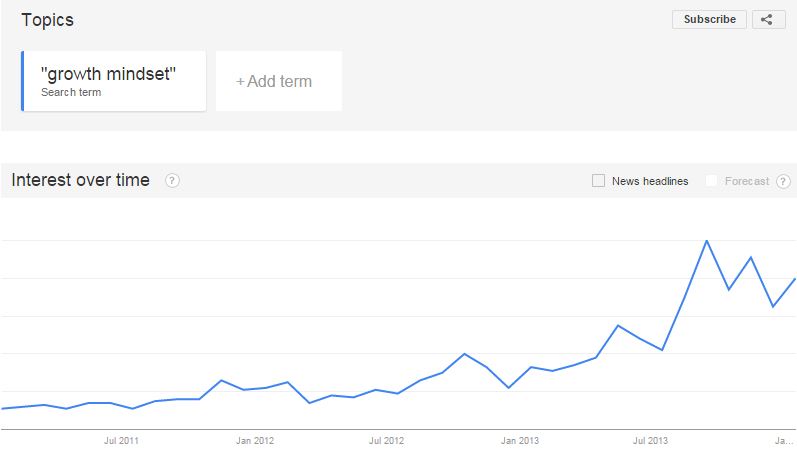Toggle the Forecast checkbox
The image size is (797, 459).
tap(712, 180)
